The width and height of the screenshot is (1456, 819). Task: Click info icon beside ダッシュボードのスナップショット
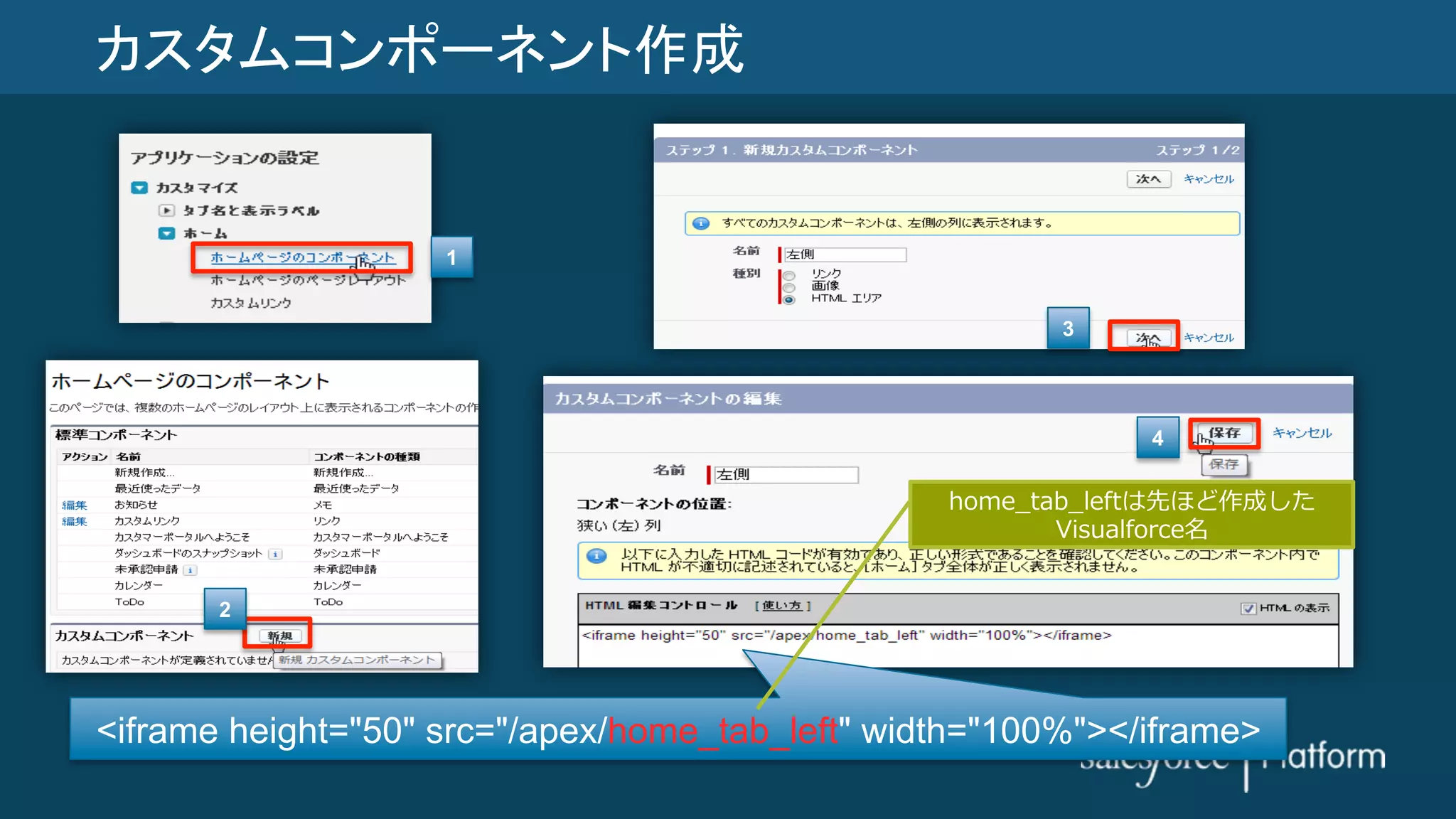click(x=275, y=554)
